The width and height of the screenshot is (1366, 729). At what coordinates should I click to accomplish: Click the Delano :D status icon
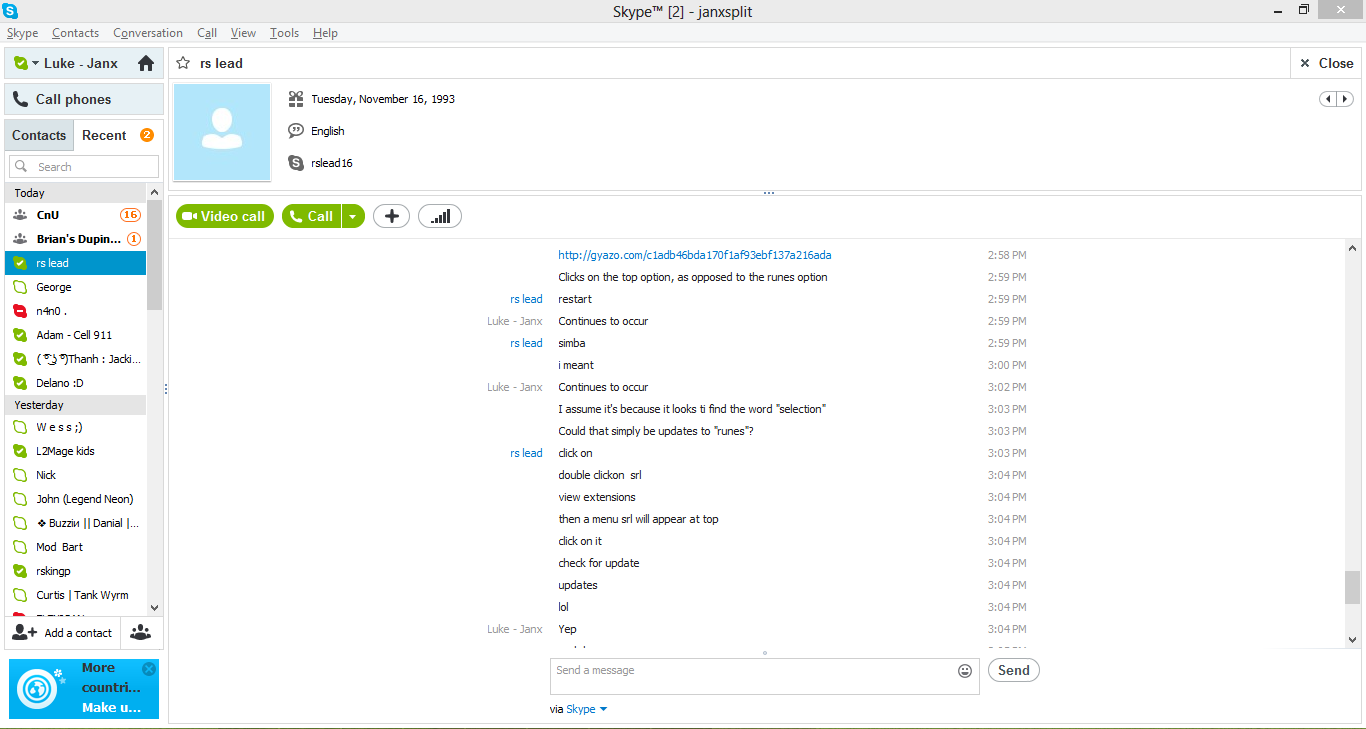(x=20, y=383)
